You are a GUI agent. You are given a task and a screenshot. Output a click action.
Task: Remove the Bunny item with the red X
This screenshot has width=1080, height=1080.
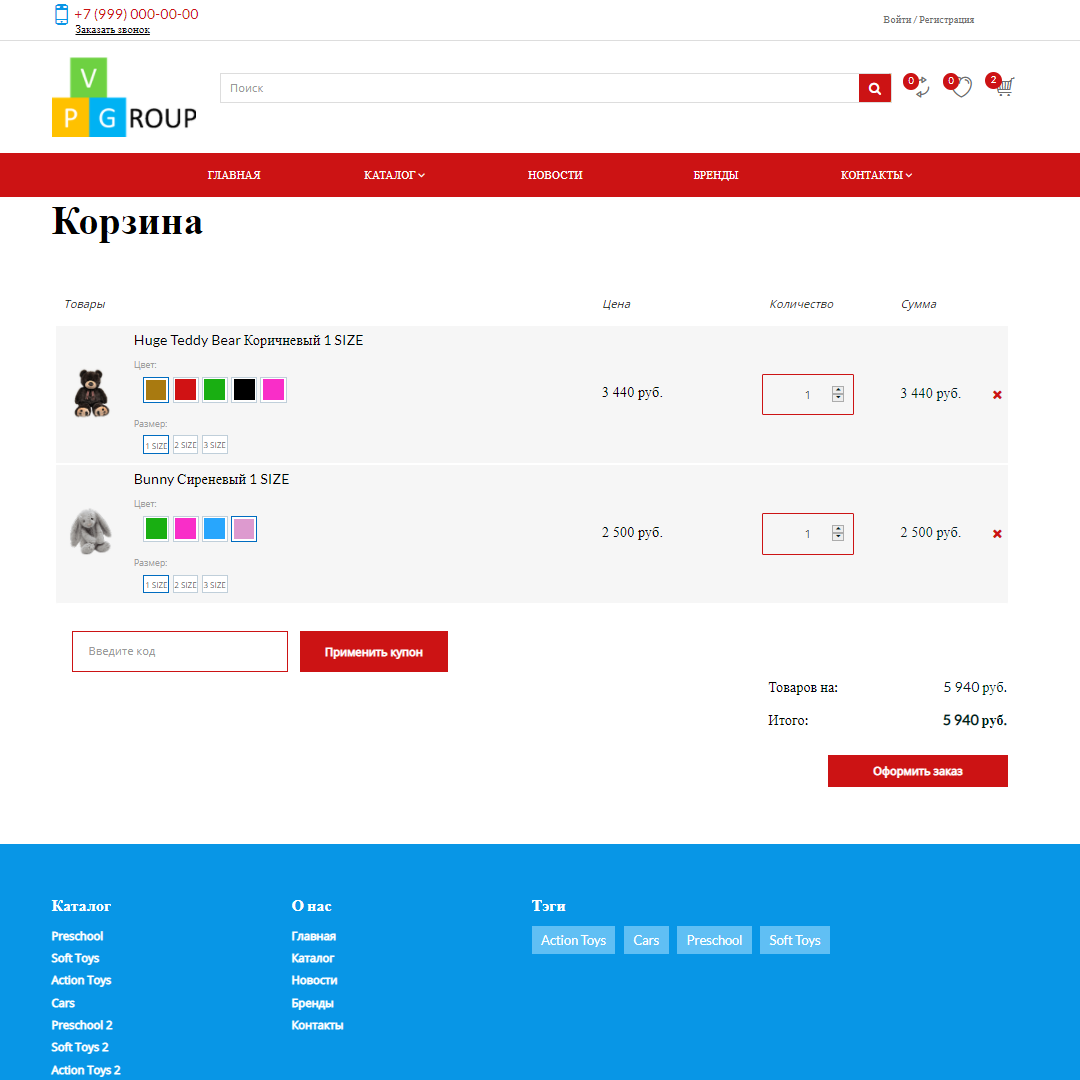click(x=997, y=533)
